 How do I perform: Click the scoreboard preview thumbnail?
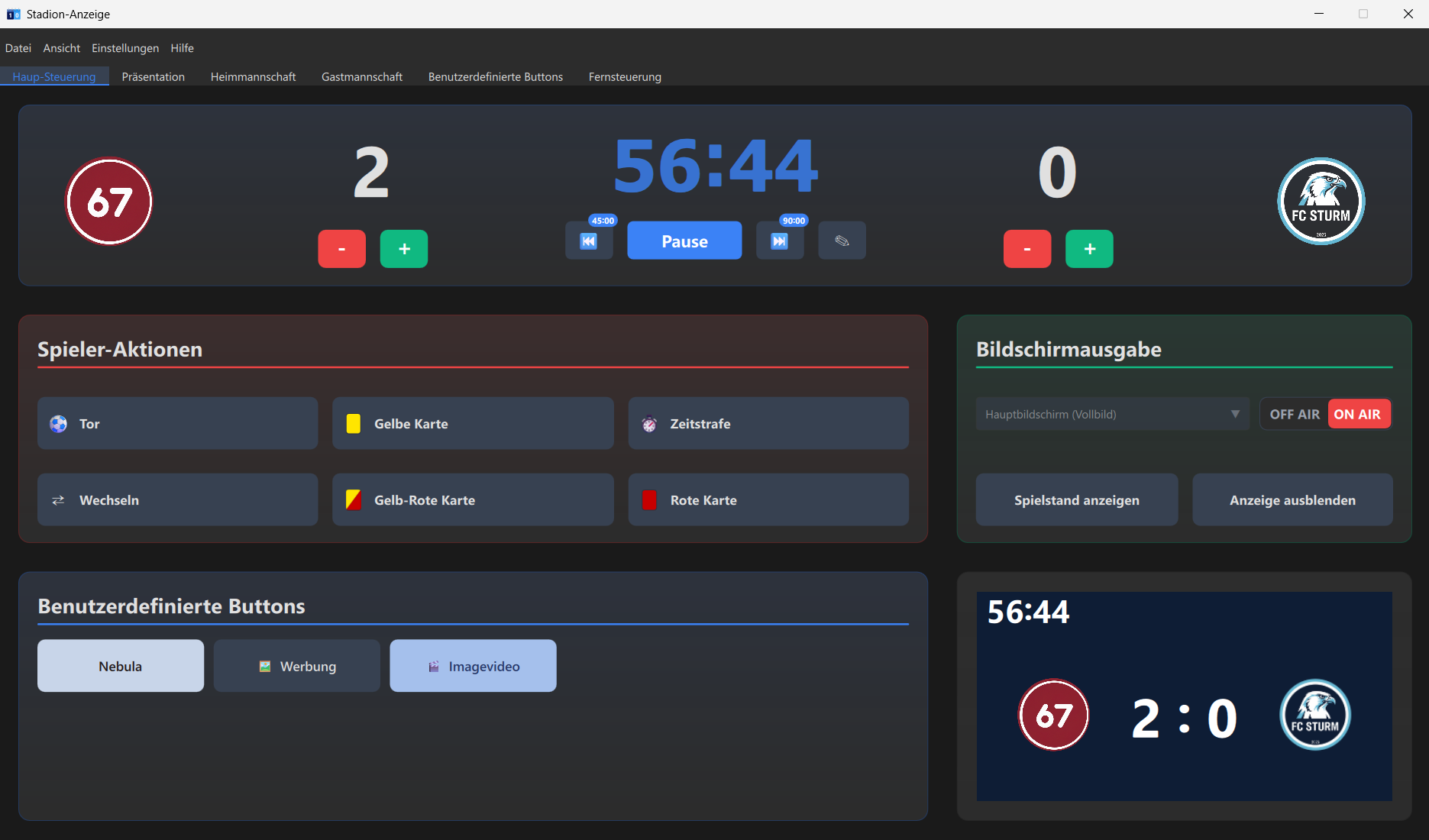click(1184, 696)
